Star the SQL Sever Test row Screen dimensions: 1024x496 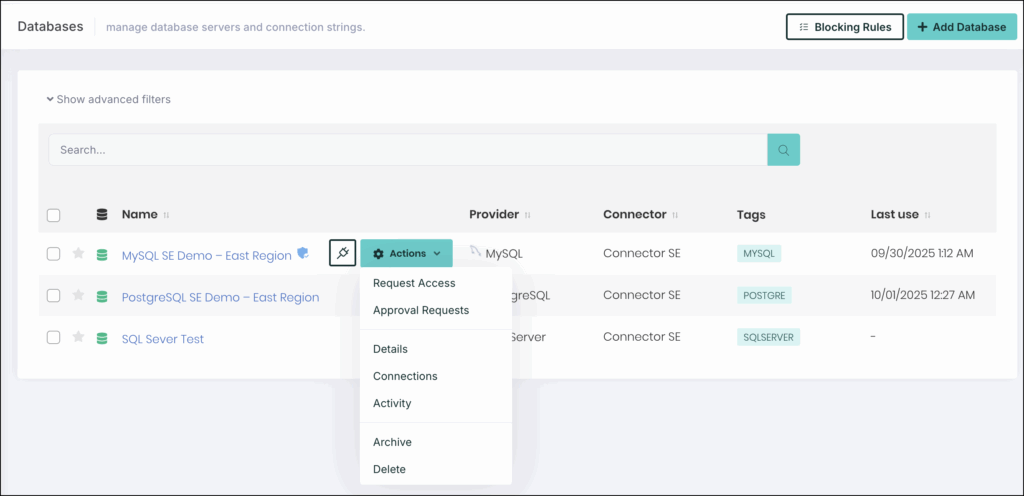78,338
